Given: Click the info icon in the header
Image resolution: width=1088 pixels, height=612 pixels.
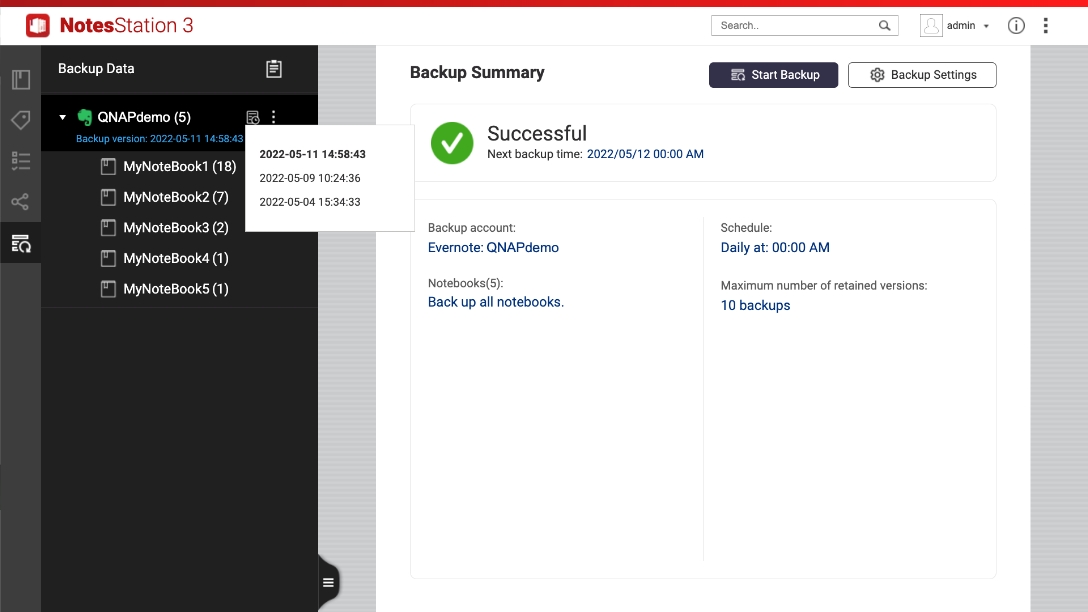Looking at the screenshot, I should (x=1016, y=26).
